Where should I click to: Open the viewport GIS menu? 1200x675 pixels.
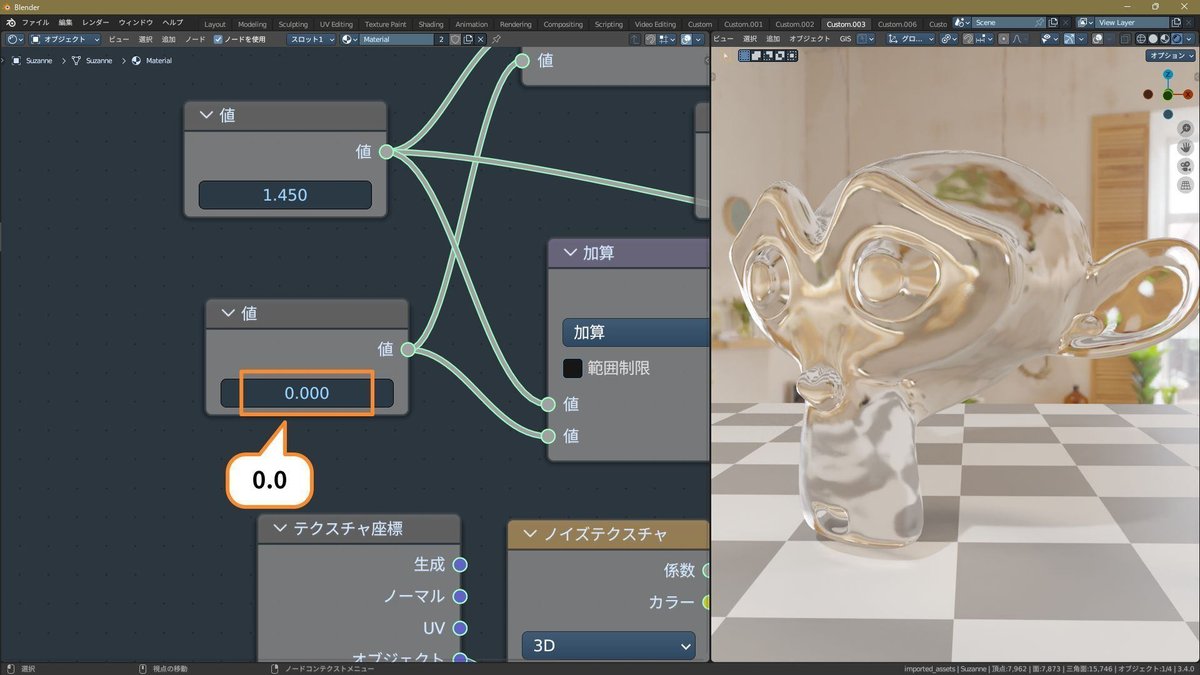845,39
